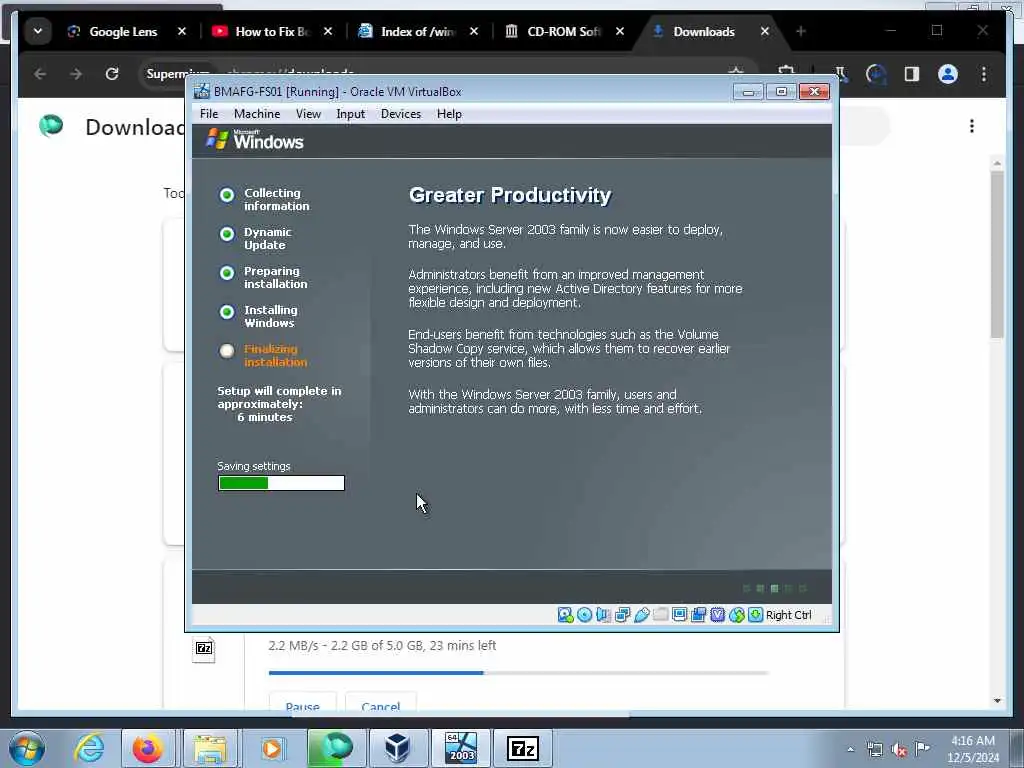Open a new browser tab with plus button
Screen dimensions: 1024x768
coord(801,31)
